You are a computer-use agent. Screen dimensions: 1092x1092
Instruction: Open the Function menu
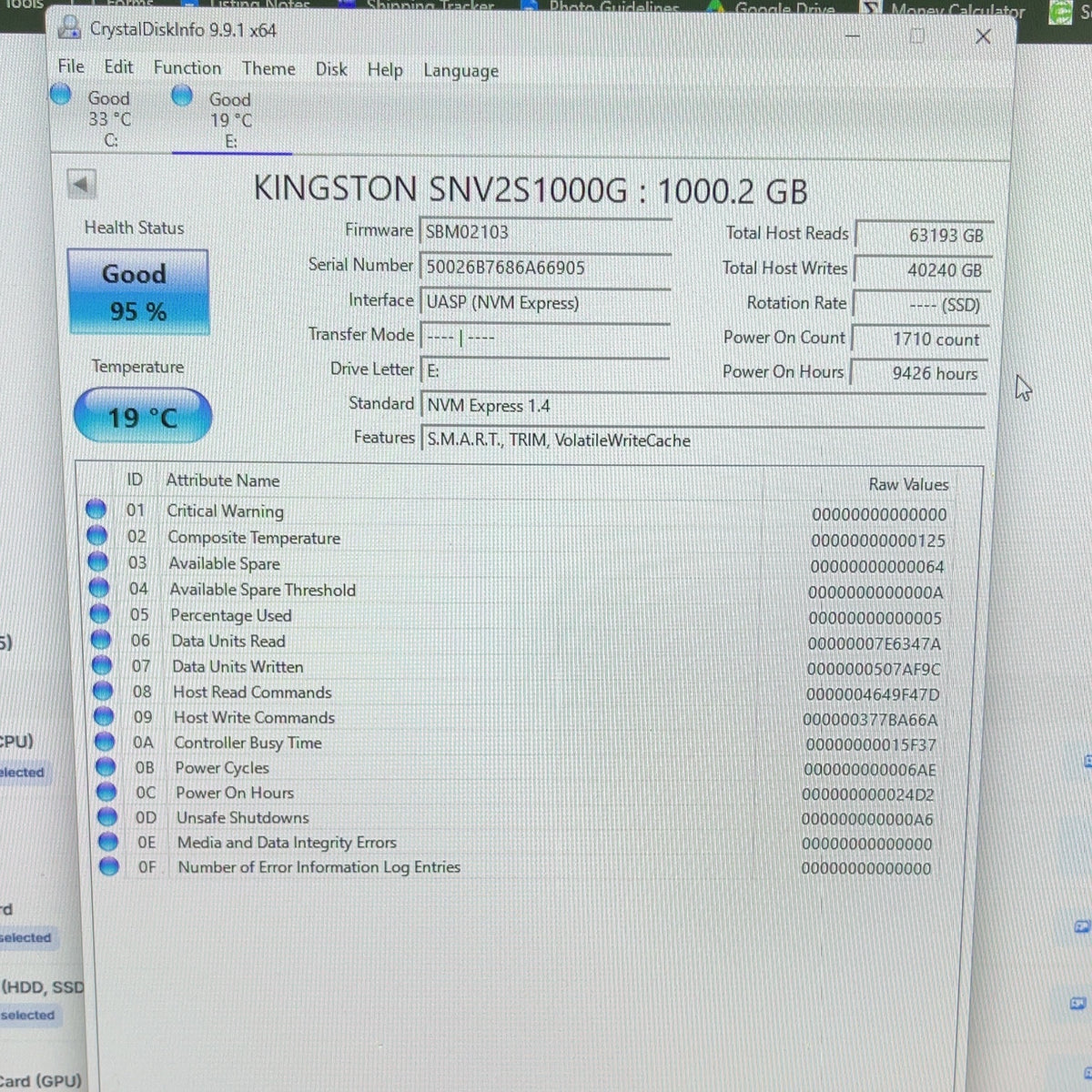187,68
